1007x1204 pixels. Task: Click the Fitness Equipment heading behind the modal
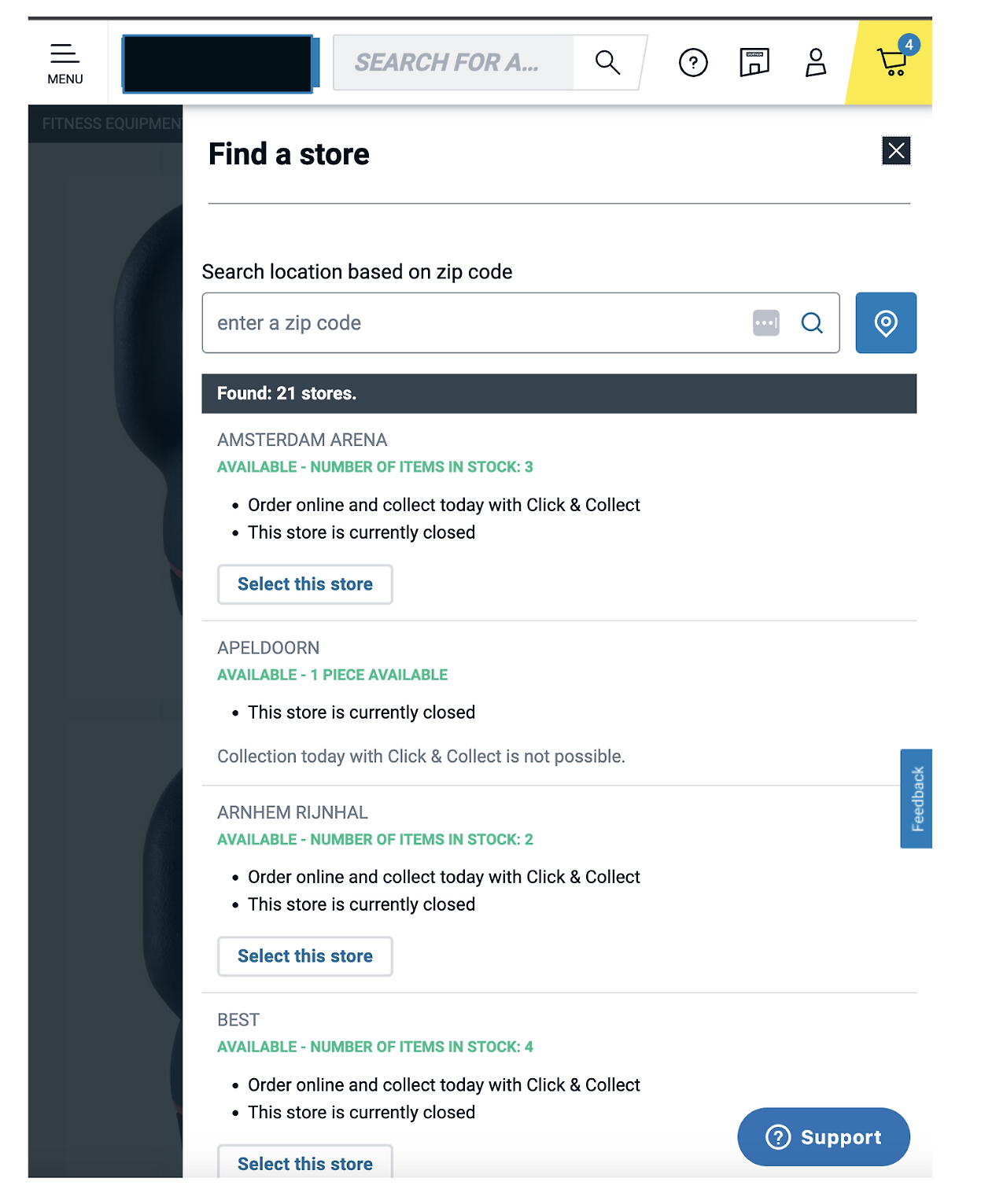[109, 123]
